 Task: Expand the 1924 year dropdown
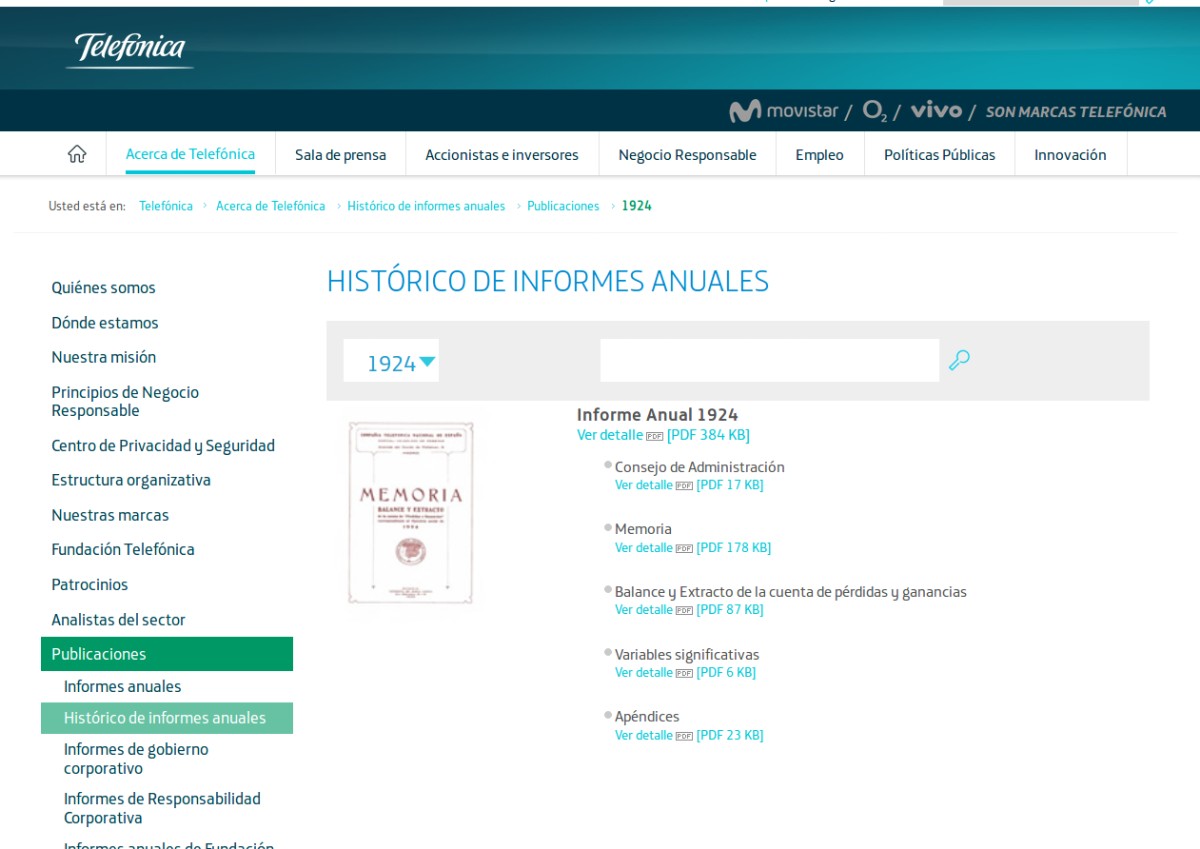point(391,362)
